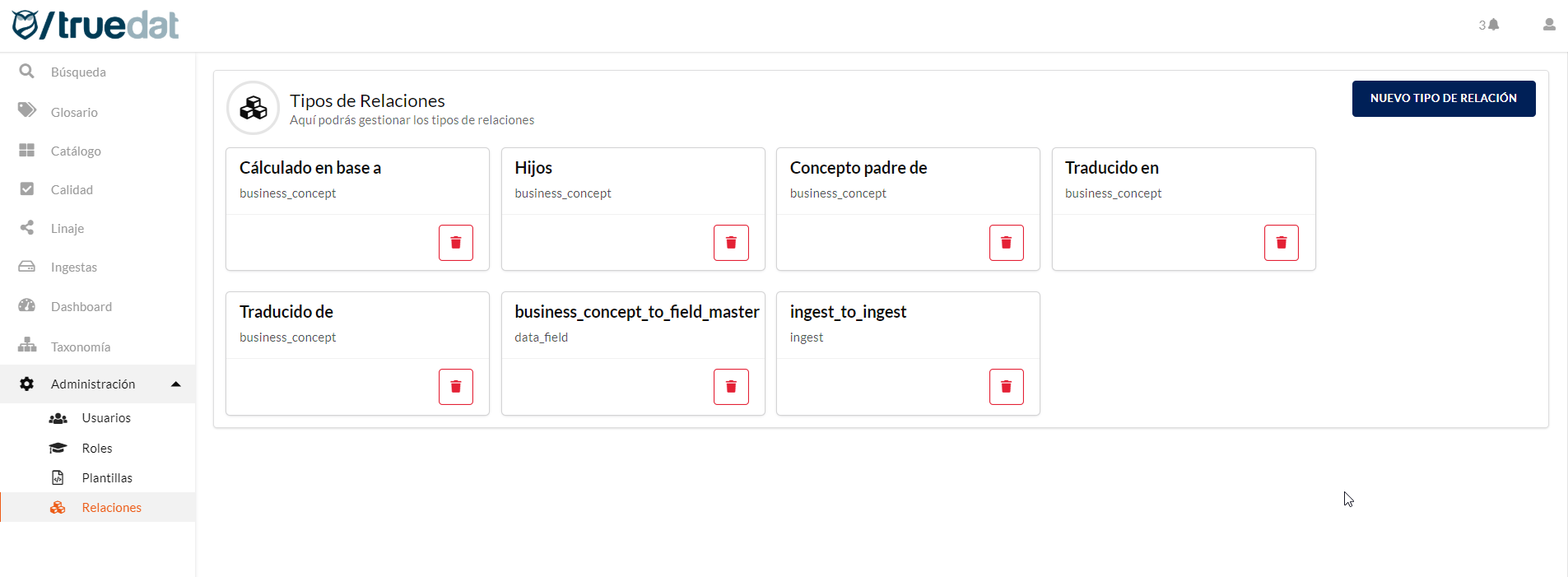Delete the 'Concepto padre de' relation
The image size is (1568, 577).
(x=1006, y=243)
